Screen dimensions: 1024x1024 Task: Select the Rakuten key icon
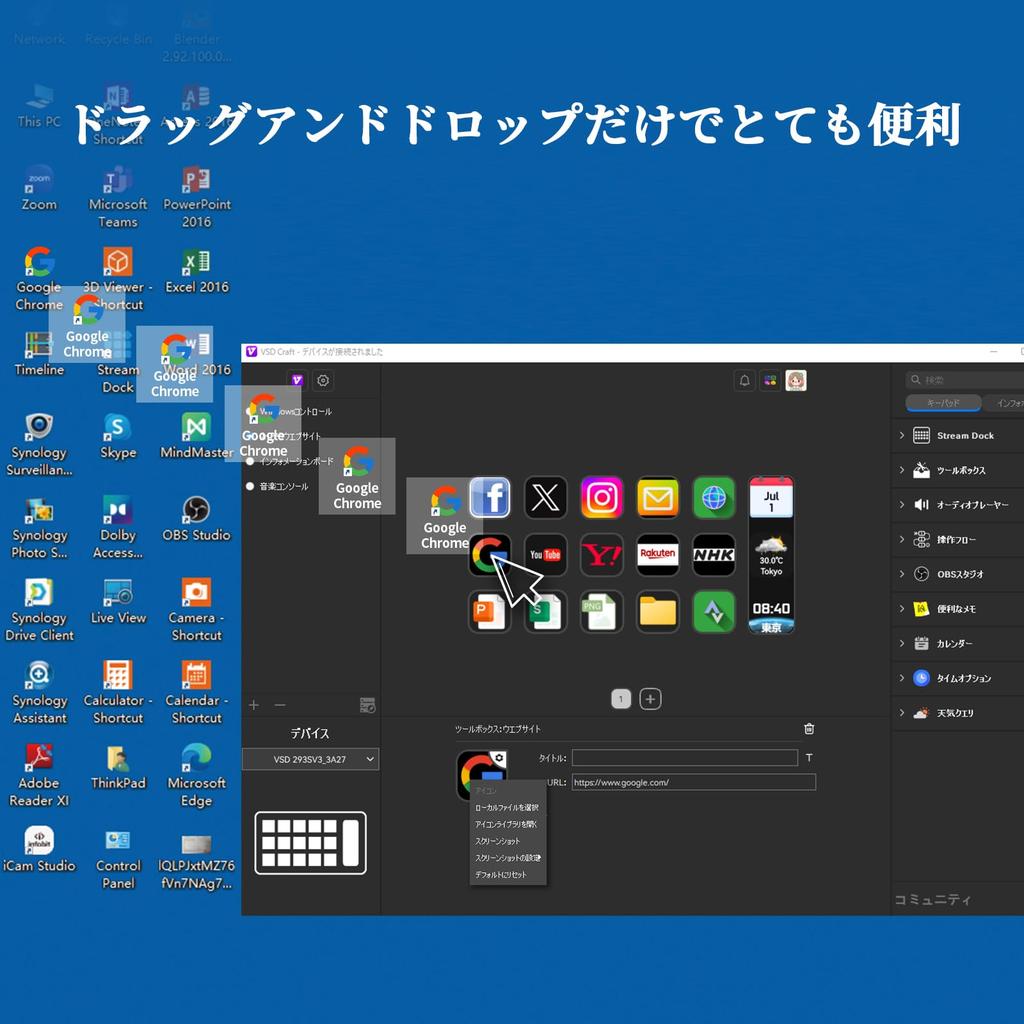pyautogui.click(x=657, y=555)
